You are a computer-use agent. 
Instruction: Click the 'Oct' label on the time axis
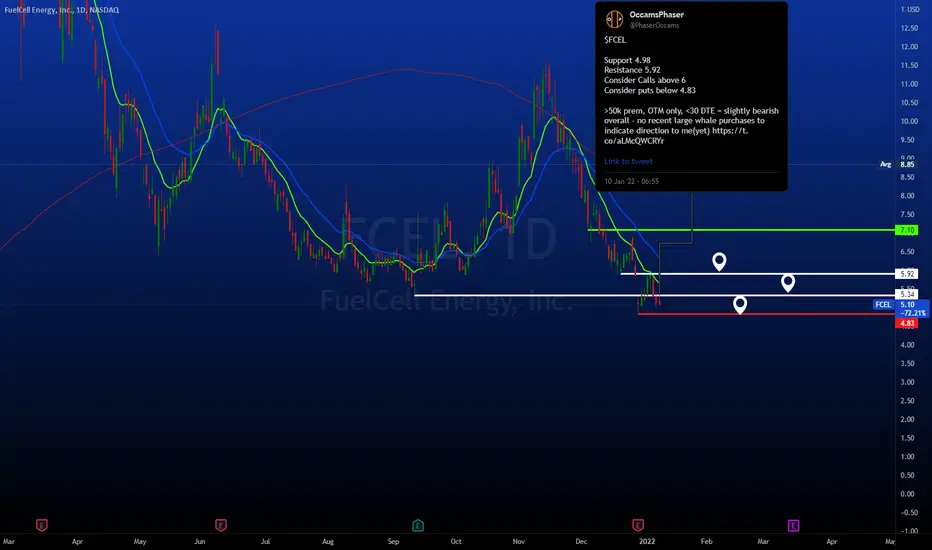pyautogui.click(x=455, y=542)
